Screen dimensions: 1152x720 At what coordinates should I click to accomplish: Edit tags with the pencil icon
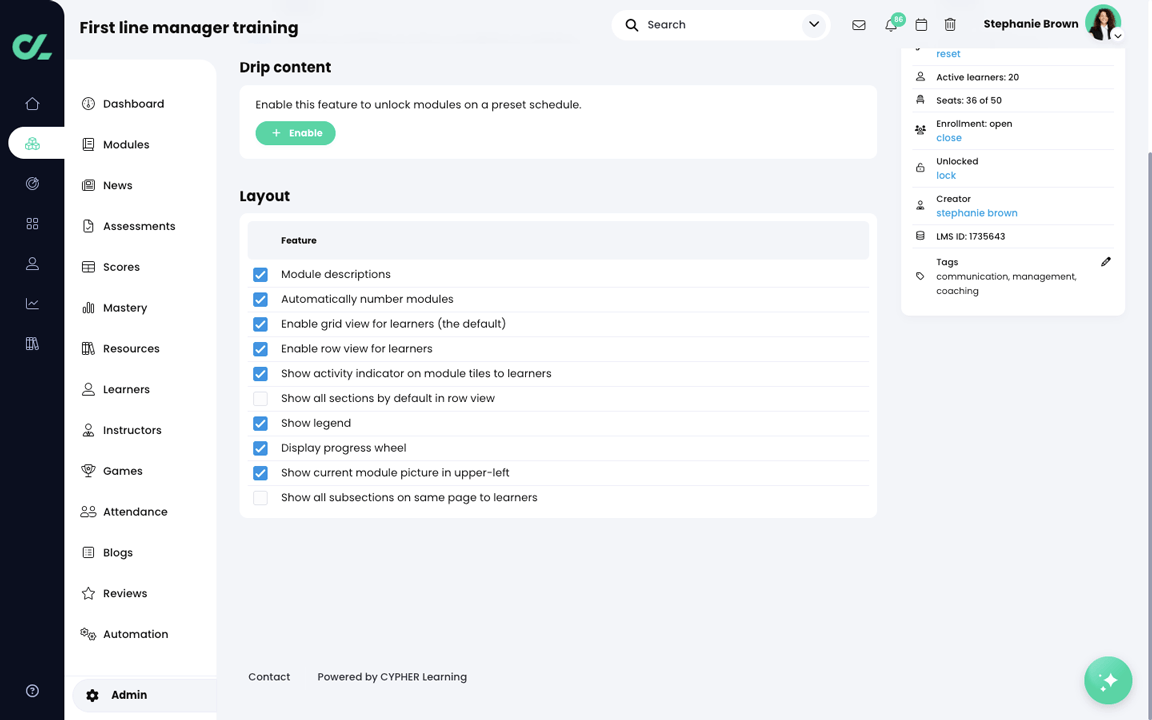[x=1106, y=262]
